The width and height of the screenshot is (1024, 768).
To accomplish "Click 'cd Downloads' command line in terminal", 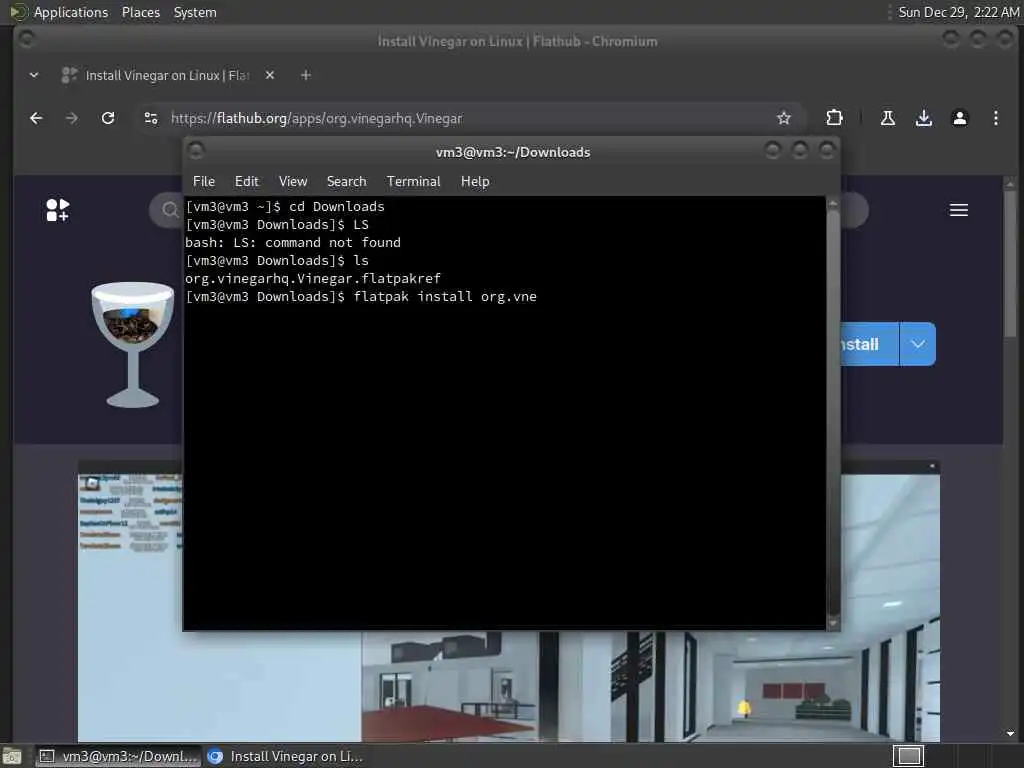I will pyautogui.click(x=285, y=206).
